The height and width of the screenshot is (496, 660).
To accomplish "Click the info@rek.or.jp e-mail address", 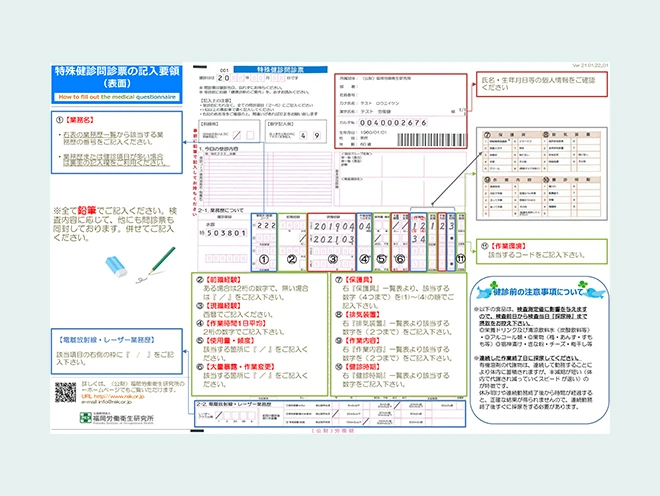I will [115, 402].
